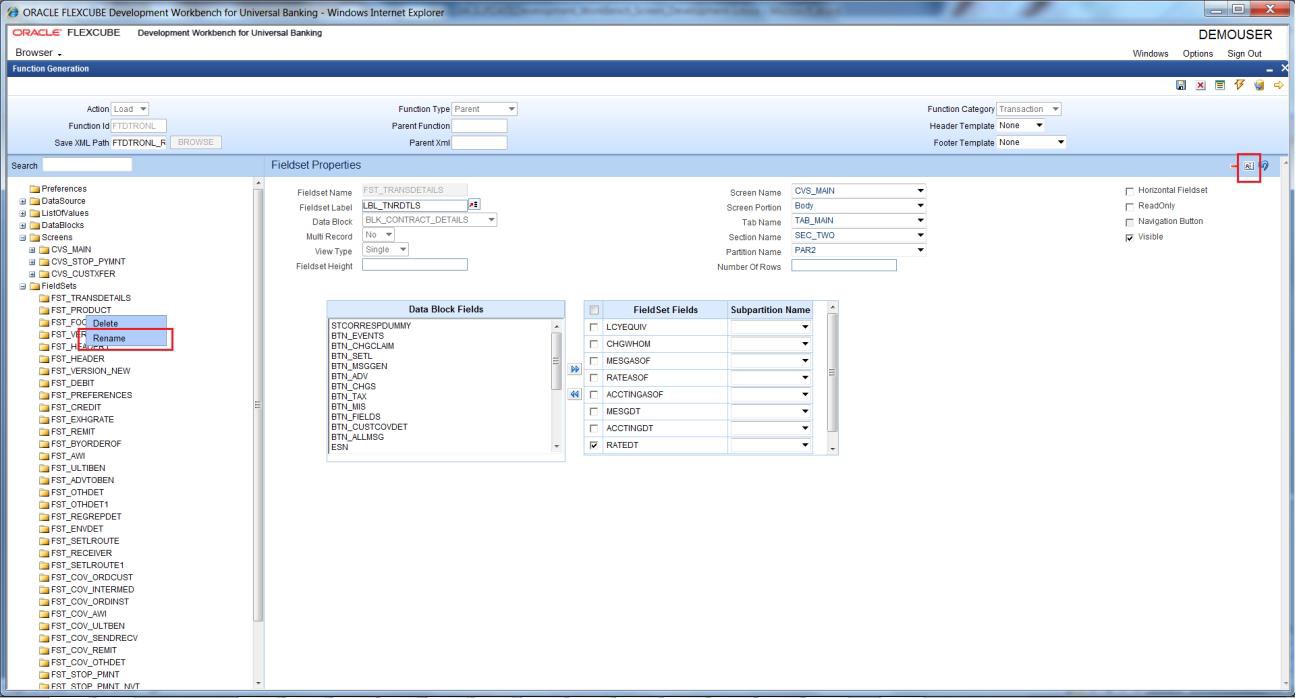This screenshot has height=699, width=1296.
Task: Select FST_VERSION_NEW in the tree
Action: tap(93, 370)
